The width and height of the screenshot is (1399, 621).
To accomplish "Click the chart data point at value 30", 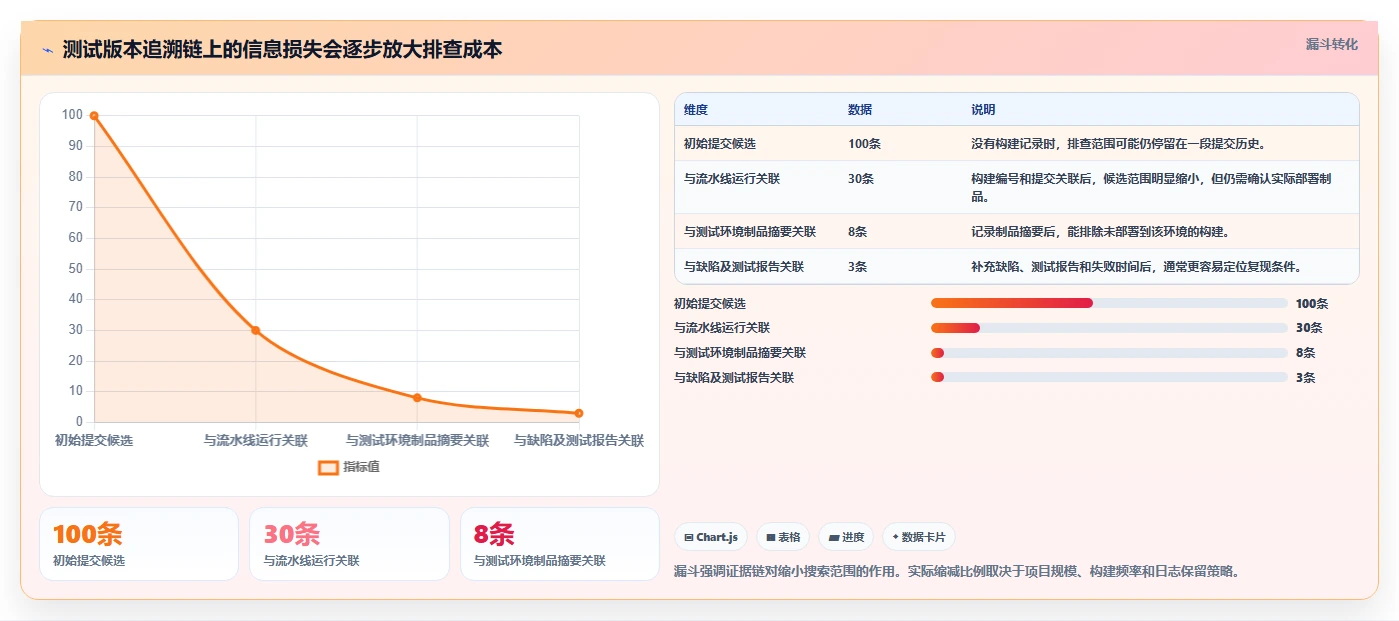I will pyautogui.click(x=255, y=330).
